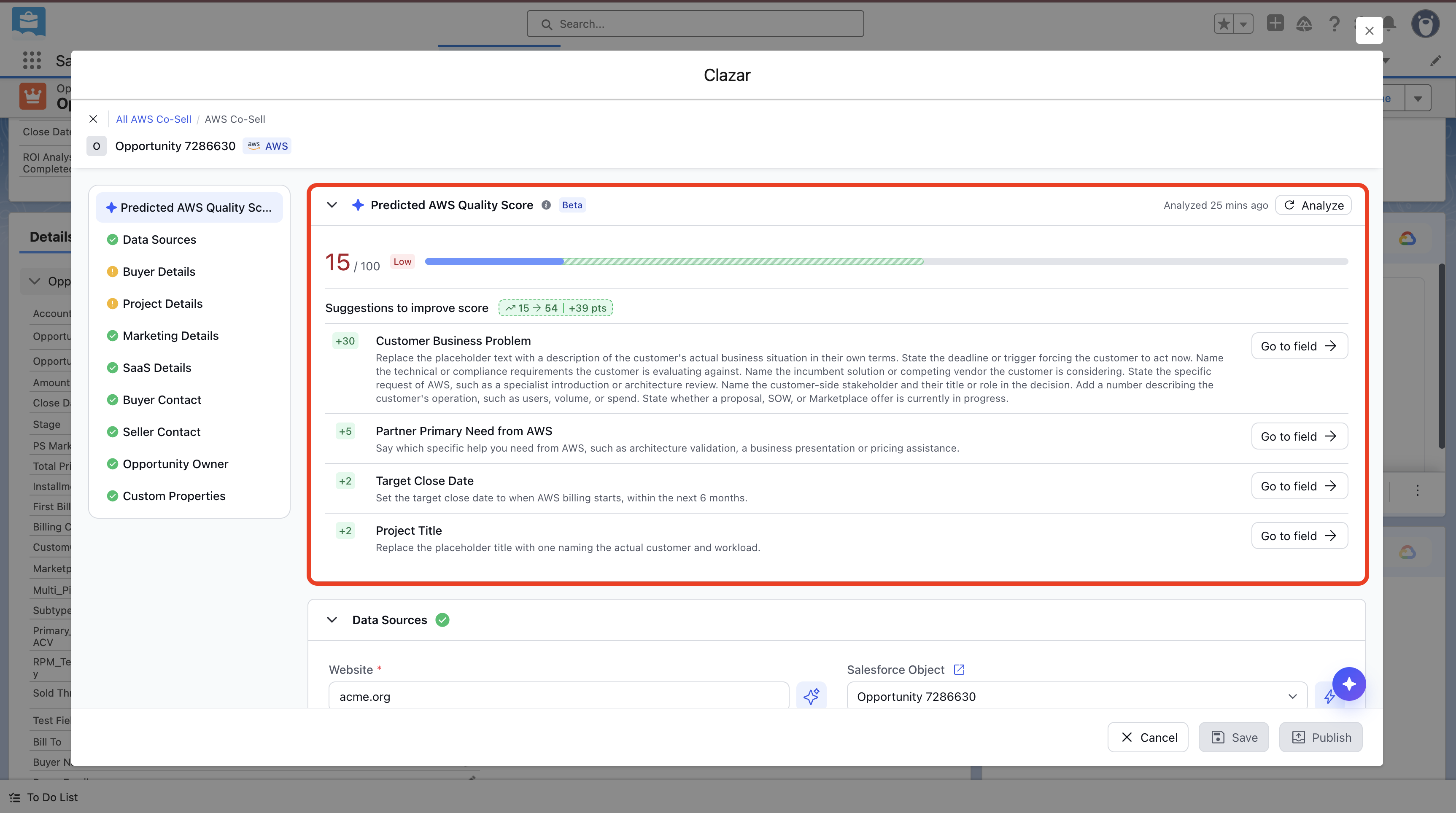Click the global Search box
The height and width of the screenshot is (813, 1456).
click(695, 24)
